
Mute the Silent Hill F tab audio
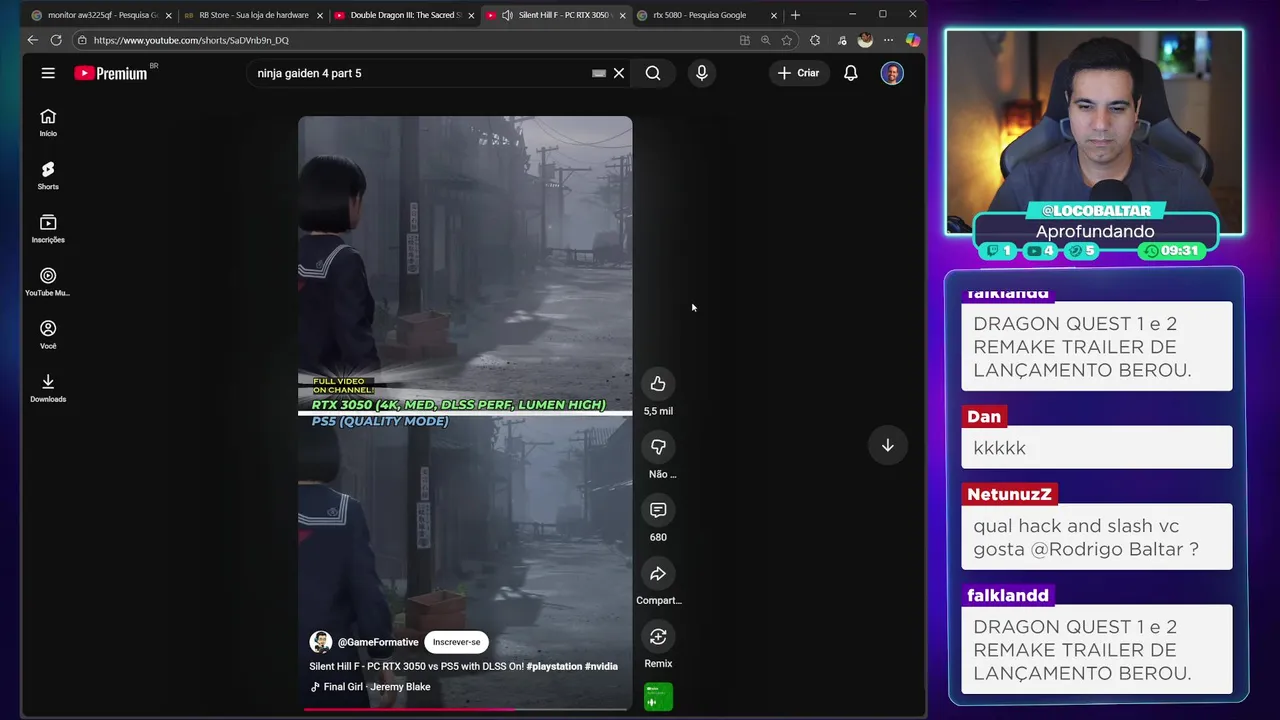(x=507, y=15)
